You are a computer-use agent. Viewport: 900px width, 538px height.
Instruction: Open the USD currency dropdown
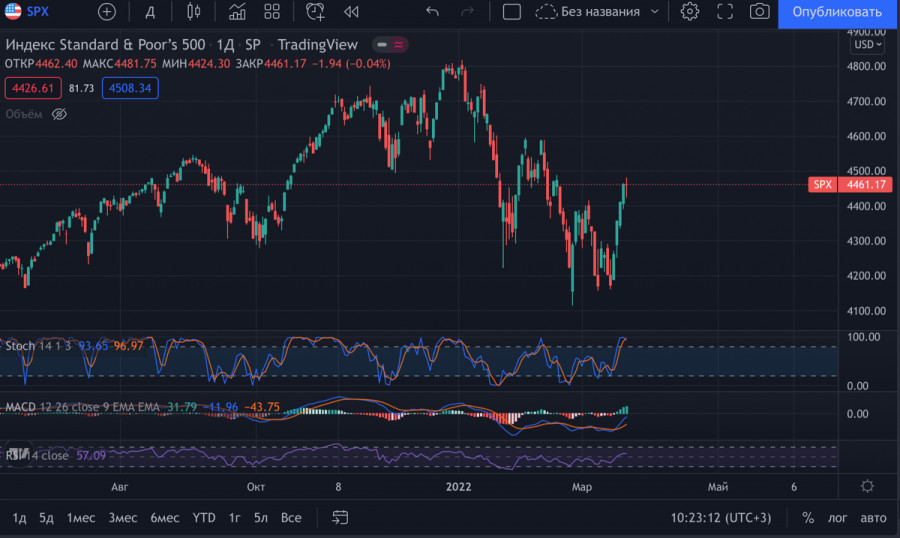[x=867, y=44]
